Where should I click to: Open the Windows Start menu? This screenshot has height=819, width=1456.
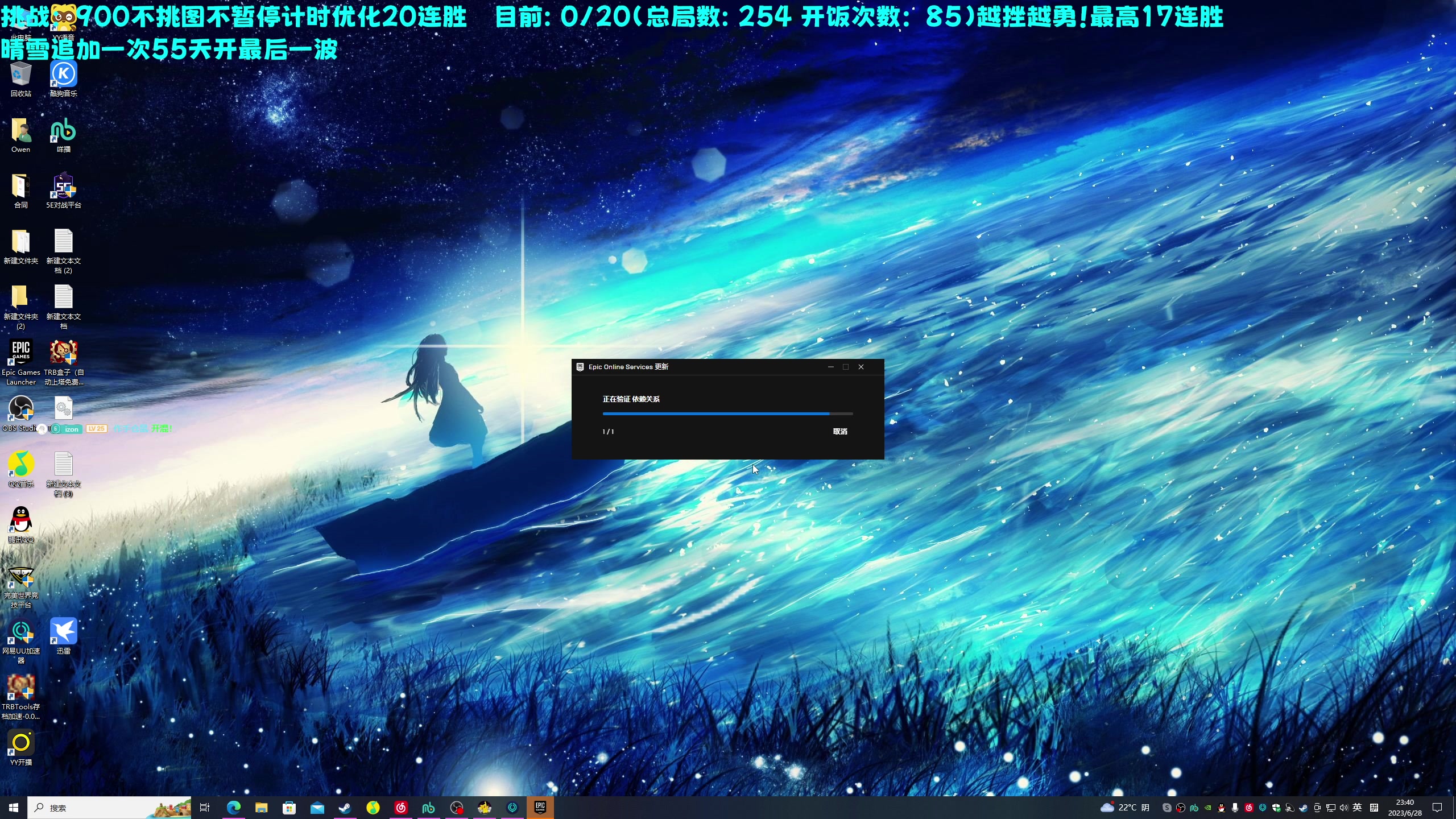[x=14, y=808]
